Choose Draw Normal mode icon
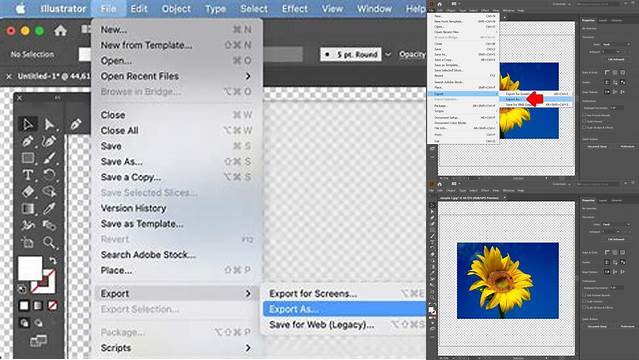The image size is (639, 360). [x=24, y=323]
